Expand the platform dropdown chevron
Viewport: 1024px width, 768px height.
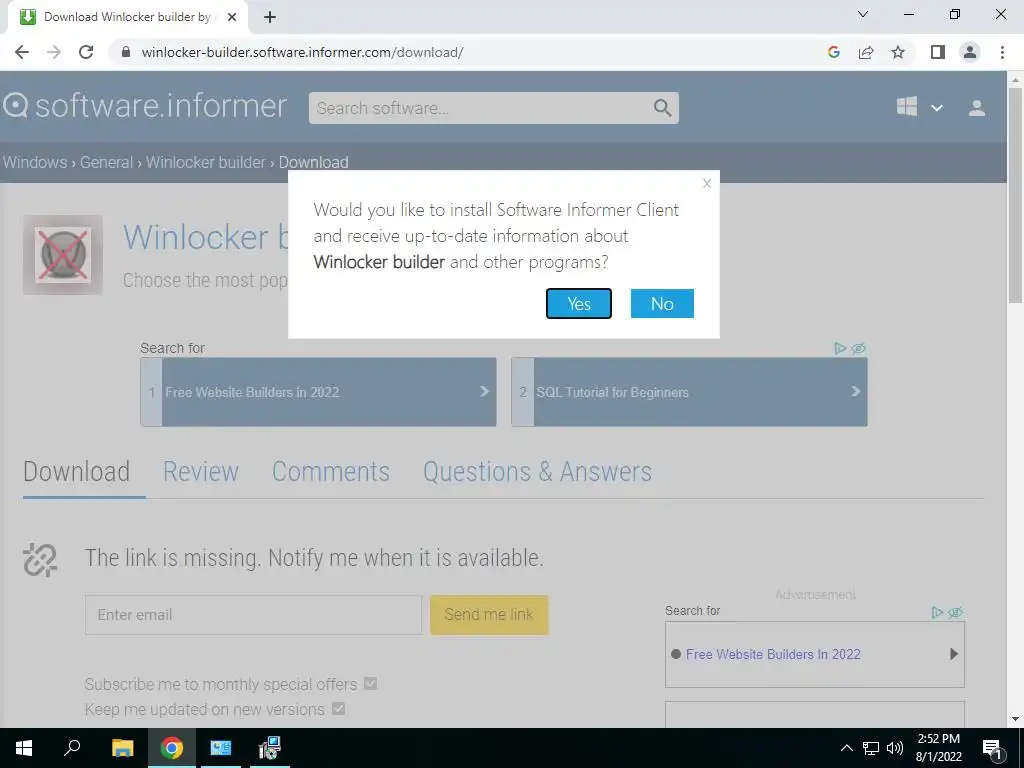[x=936, y=108]
